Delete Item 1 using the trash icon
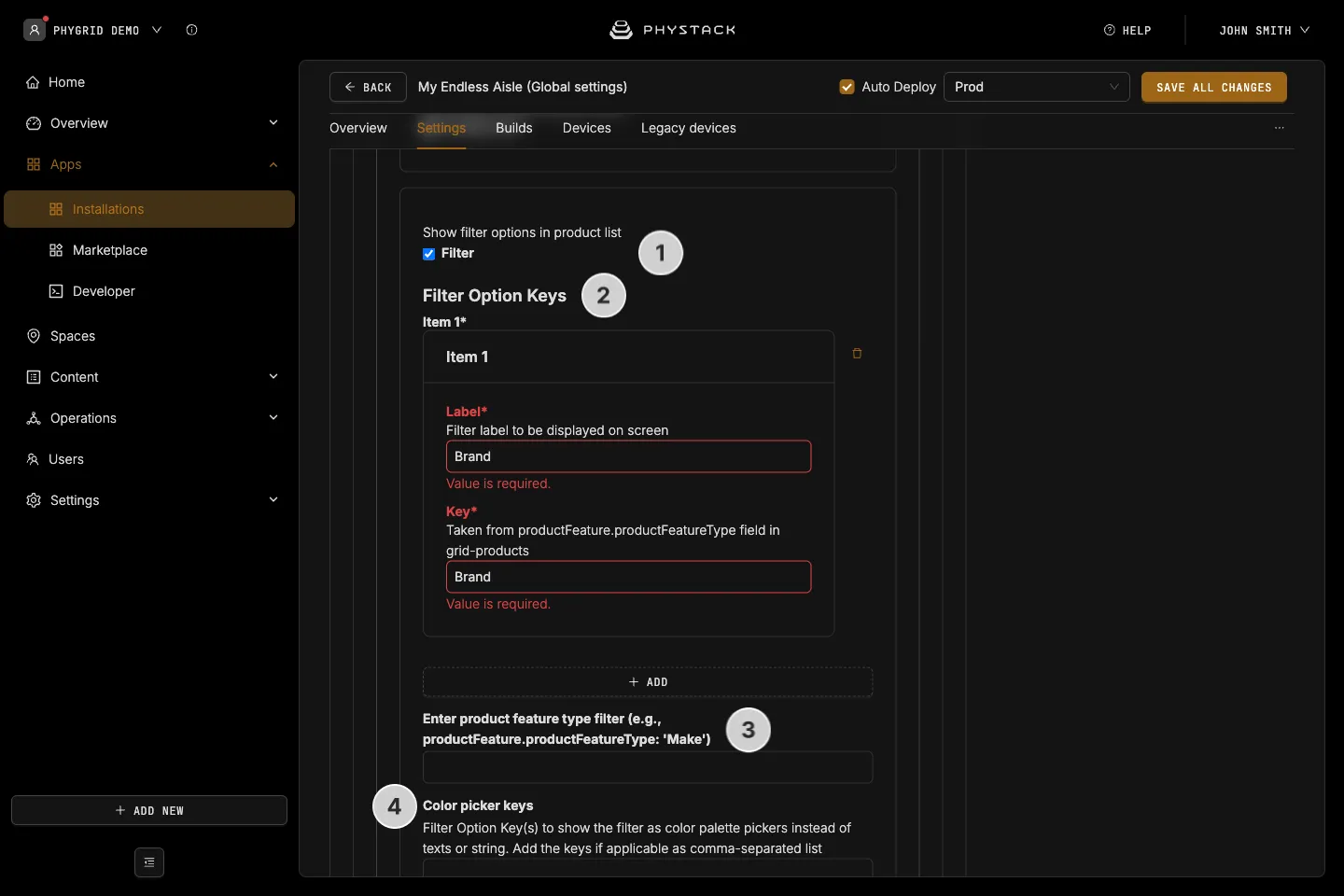The height and width of the screenshot is (896, 1344). click(x=857, y=354)
